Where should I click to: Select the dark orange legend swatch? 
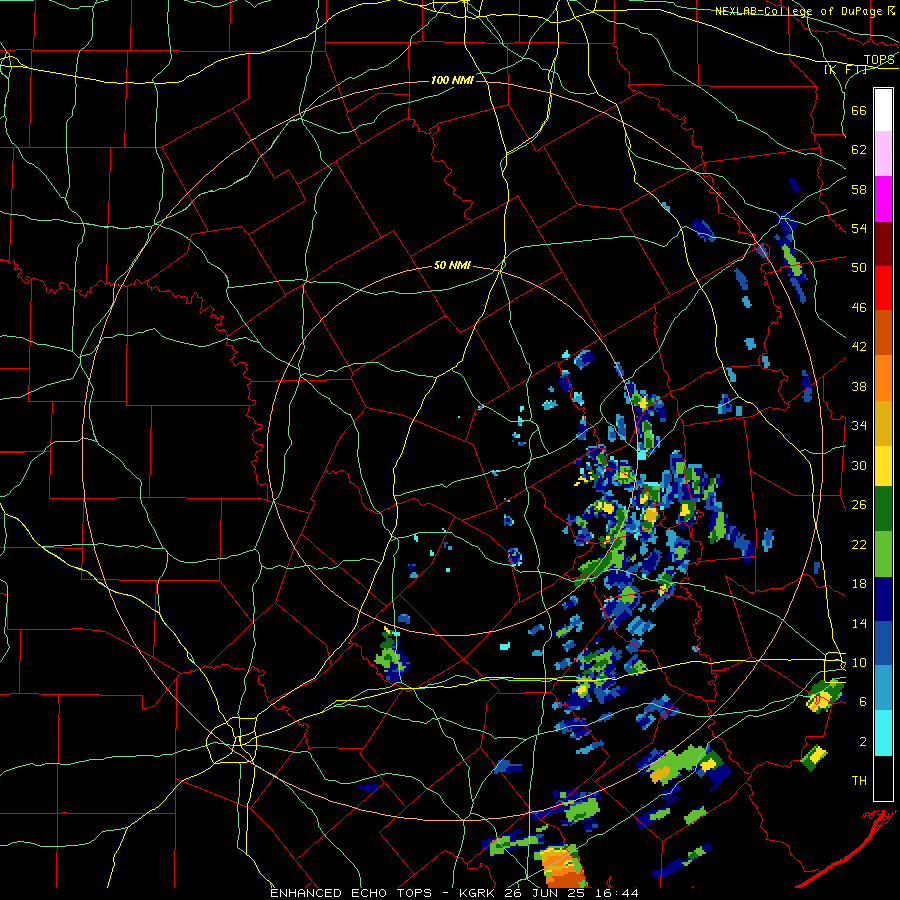[x=883, y=332]
